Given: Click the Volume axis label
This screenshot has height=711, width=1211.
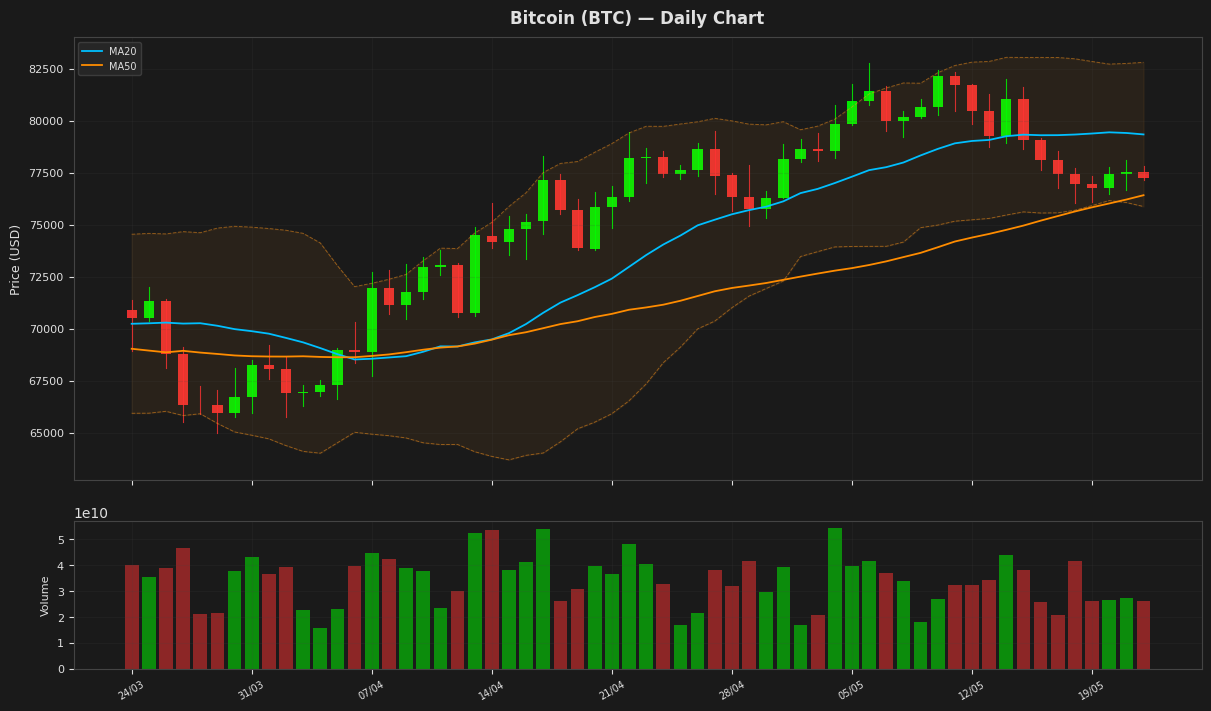Looking at the screenshot, I should (45, 596).
